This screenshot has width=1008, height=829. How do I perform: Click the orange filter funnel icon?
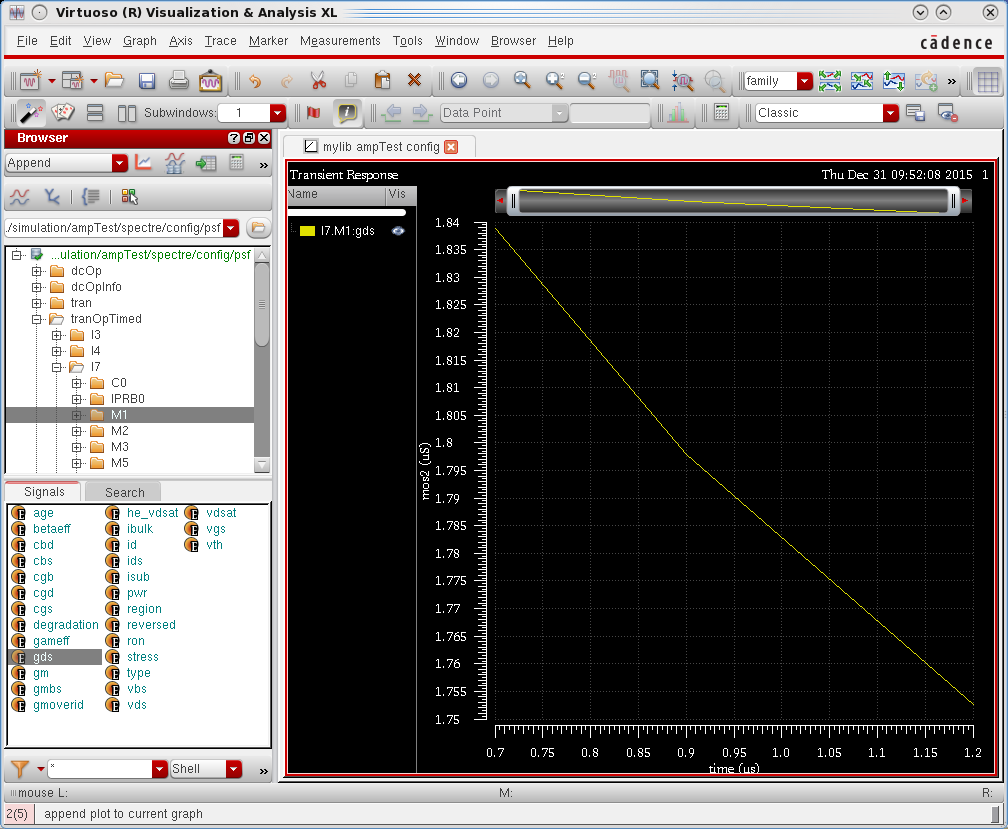click(20, 769)
